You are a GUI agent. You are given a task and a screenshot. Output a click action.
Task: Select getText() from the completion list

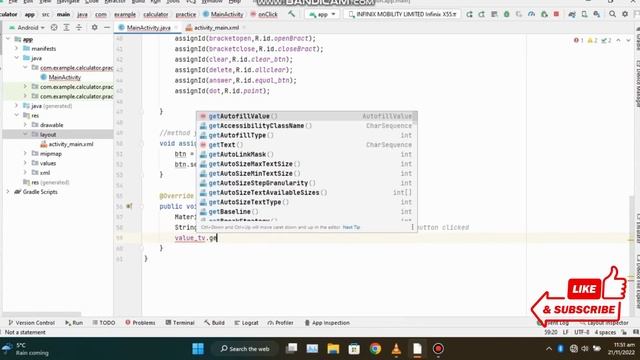click(x=307, y=145)
